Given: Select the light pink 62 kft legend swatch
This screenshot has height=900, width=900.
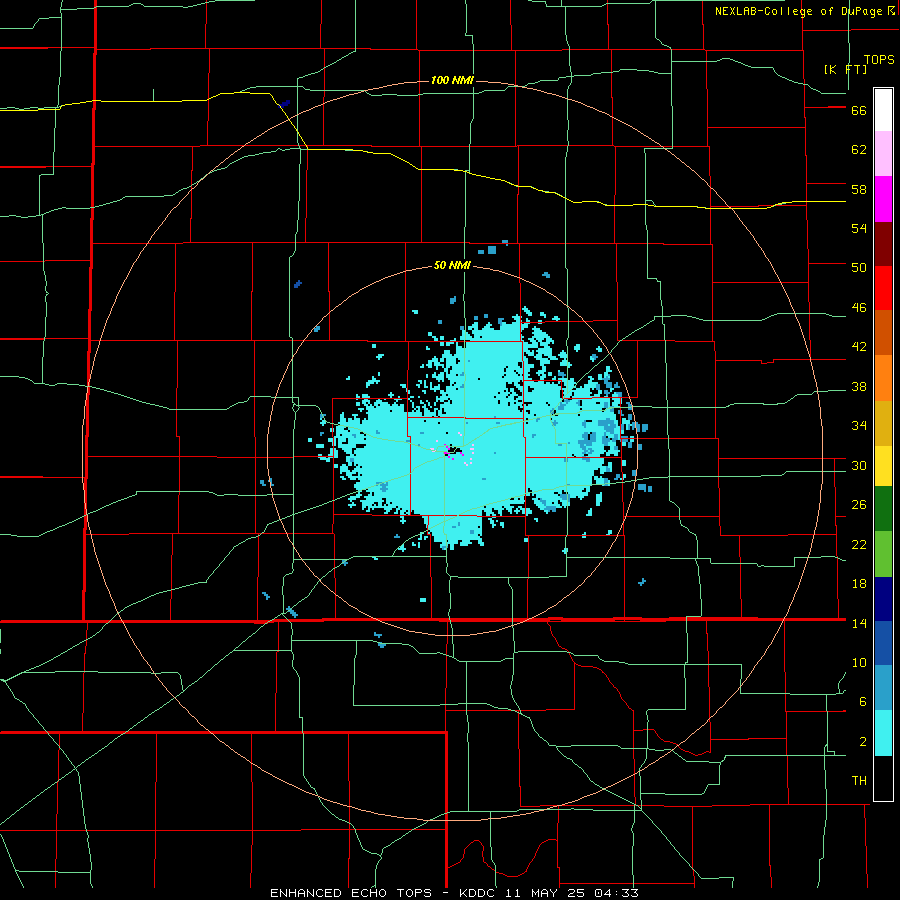Looking at the screenshot, I should tap(883, 154).
